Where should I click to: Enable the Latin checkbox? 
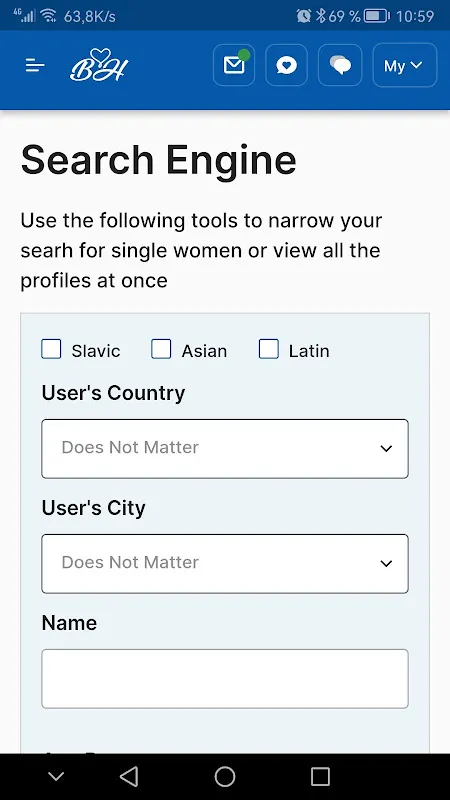(x=268, y=349)
